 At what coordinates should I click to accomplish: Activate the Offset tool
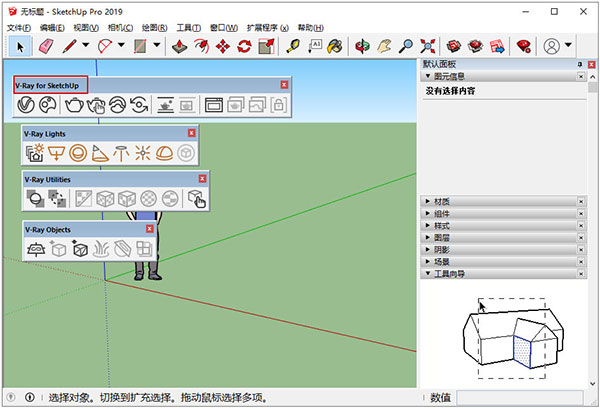click(201, 46)
